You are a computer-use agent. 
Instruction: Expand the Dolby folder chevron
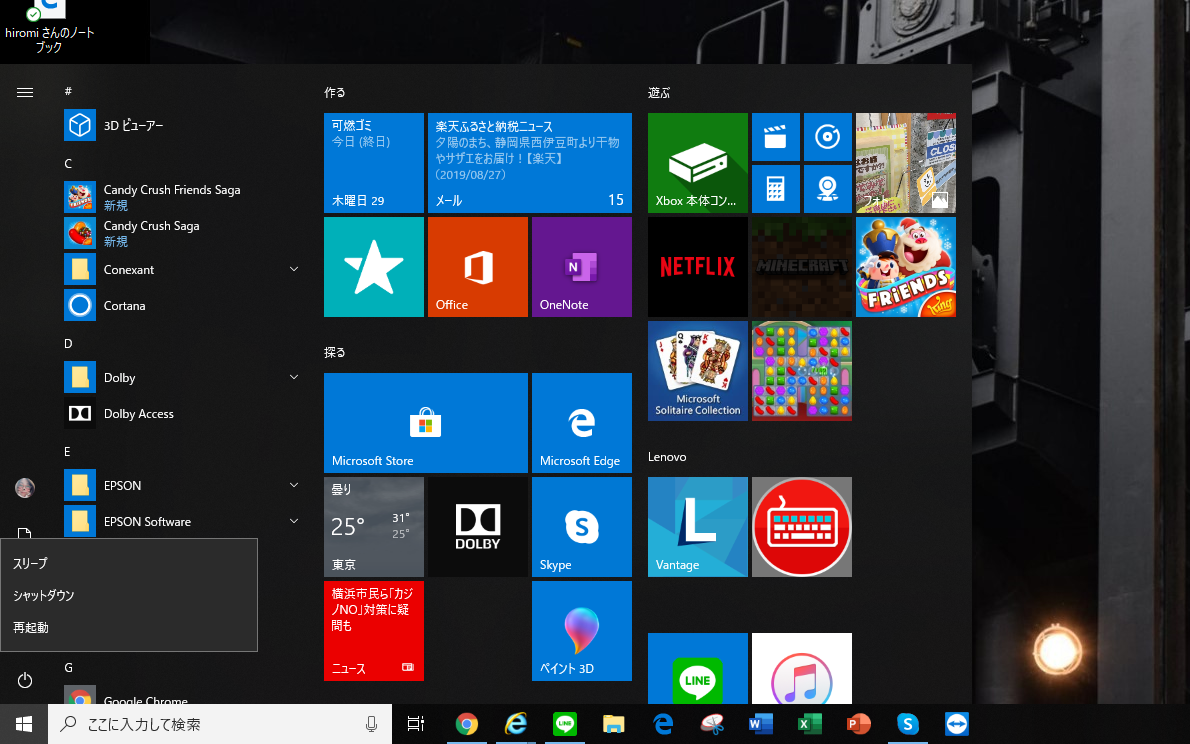coord(294,377)
